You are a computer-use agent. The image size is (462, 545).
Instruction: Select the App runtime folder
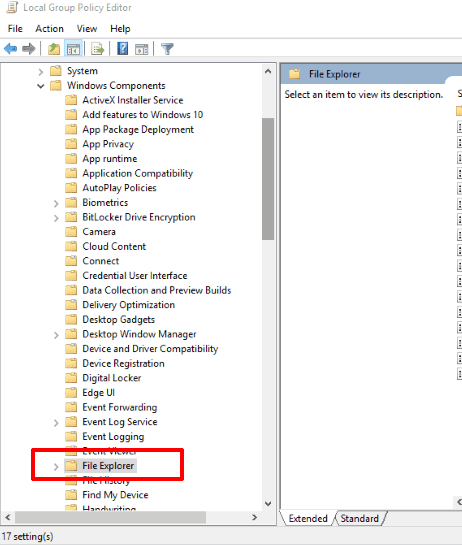click(110, 158)
